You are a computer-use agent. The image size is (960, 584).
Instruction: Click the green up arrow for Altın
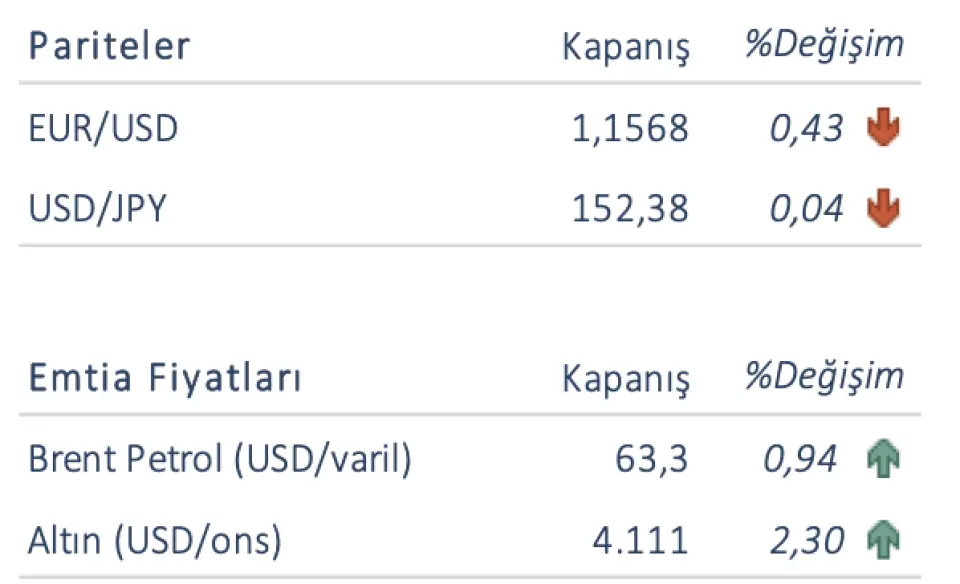[884, 541]
